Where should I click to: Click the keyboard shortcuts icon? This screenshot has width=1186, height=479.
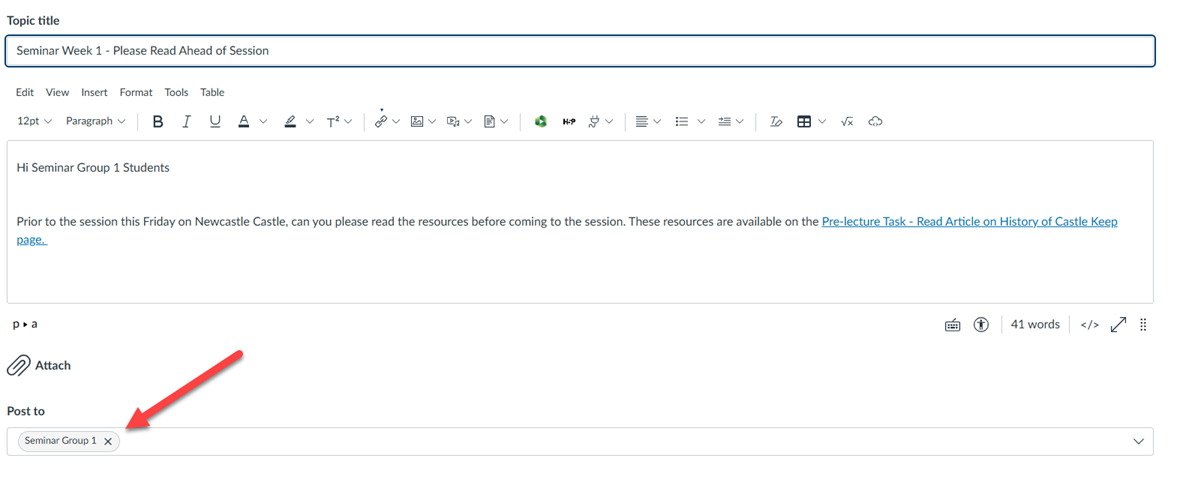(953, 325)
